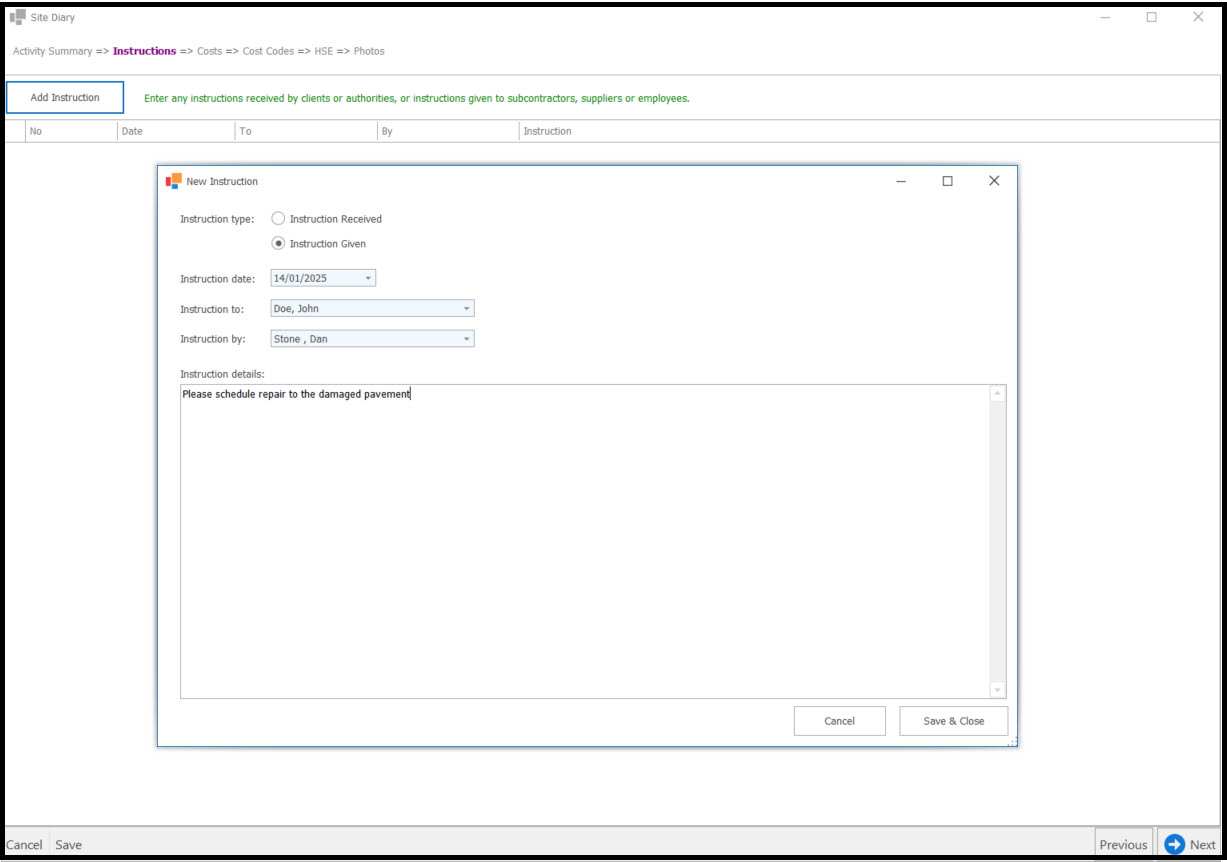This screenshot has height=862, width=1227.
Task: Open the Instruction date dropdown
Action: [367, 278]
